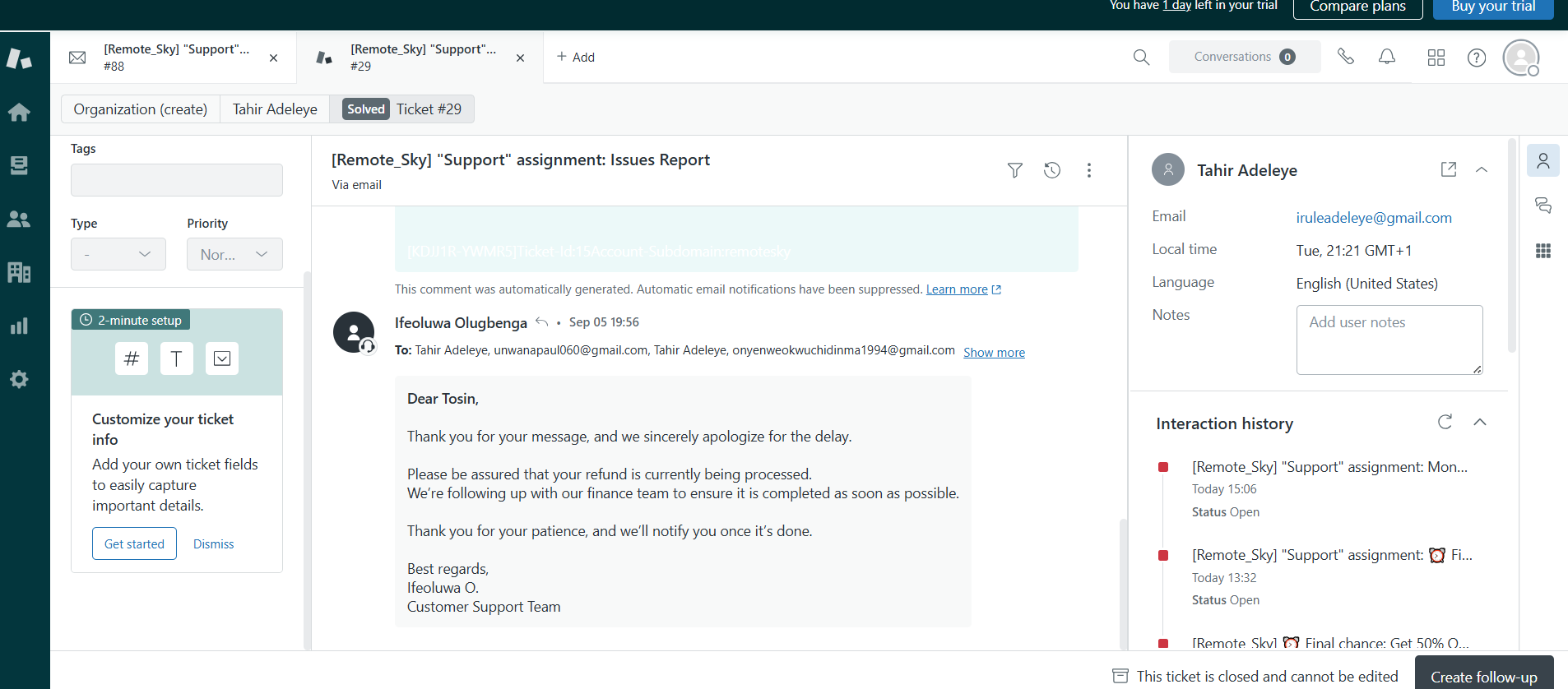Click Show more recipients link

coord(994,352)
